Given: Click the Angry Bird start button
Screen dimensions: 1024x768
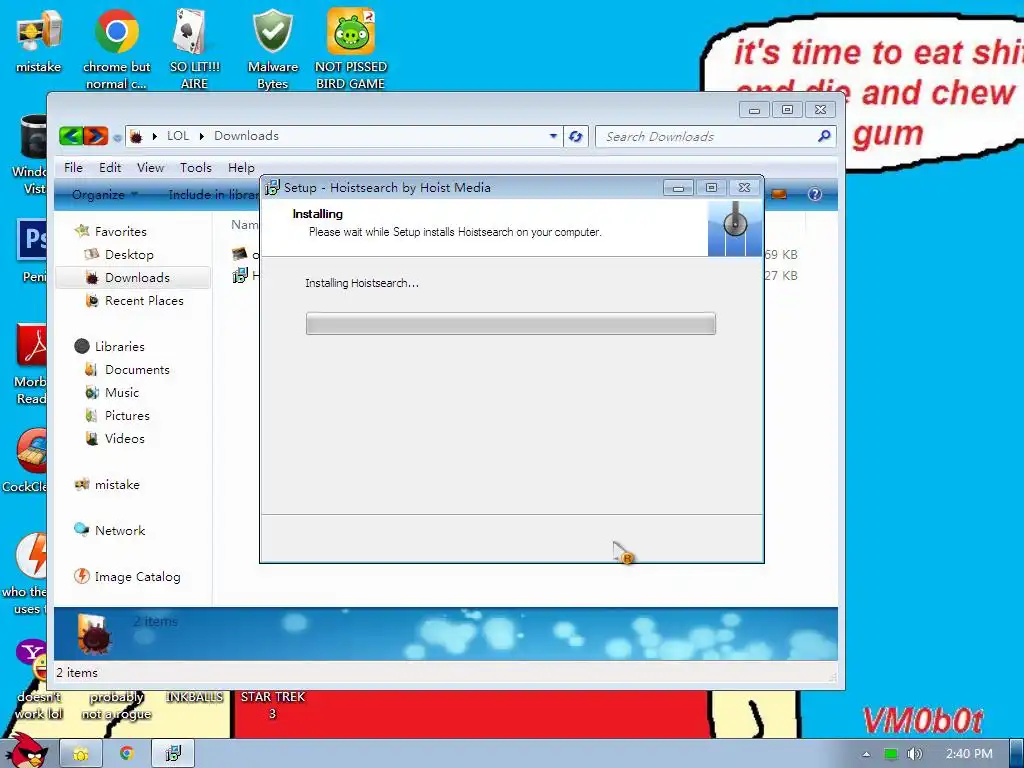Looking at the screenshot, I should [x=27, y=751].
